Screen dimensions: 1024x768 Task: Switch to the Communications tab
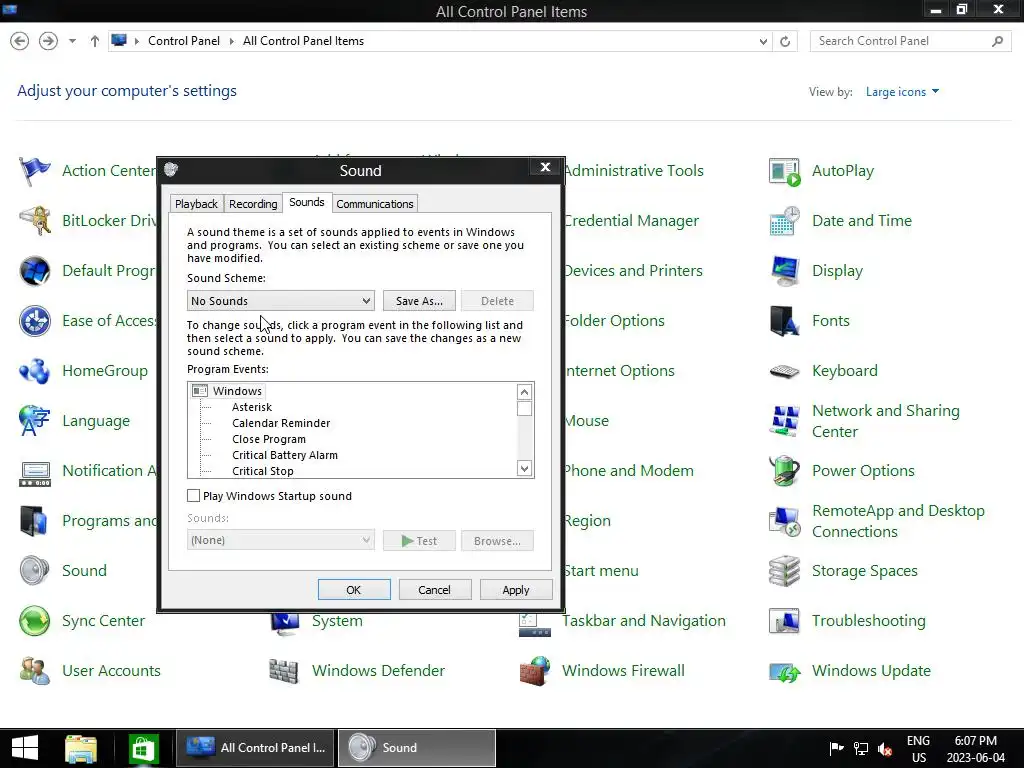(375, 204)
